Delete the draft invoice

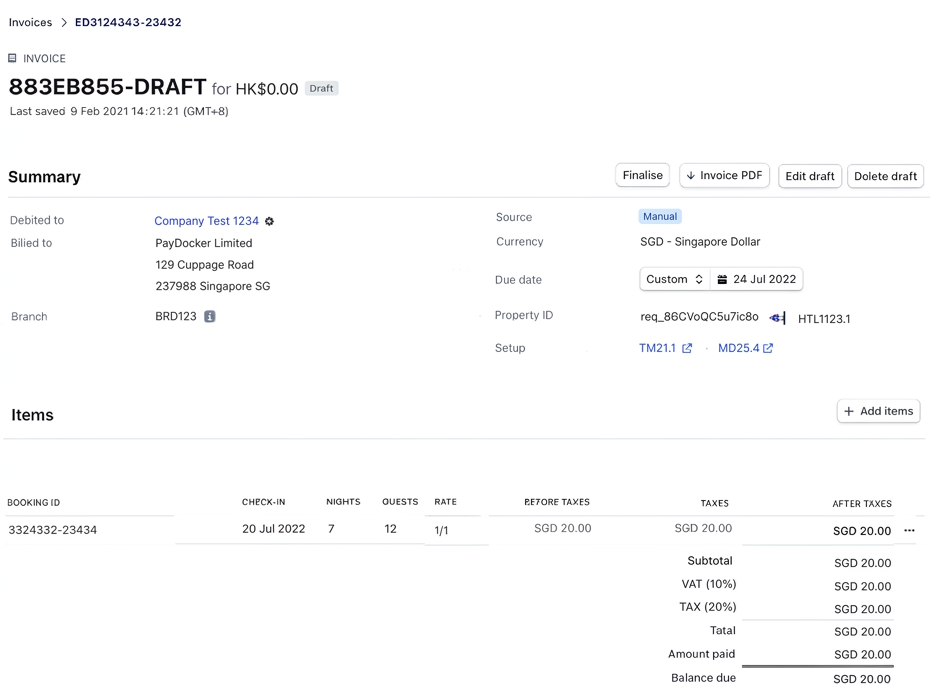click(x=885, y=176)
